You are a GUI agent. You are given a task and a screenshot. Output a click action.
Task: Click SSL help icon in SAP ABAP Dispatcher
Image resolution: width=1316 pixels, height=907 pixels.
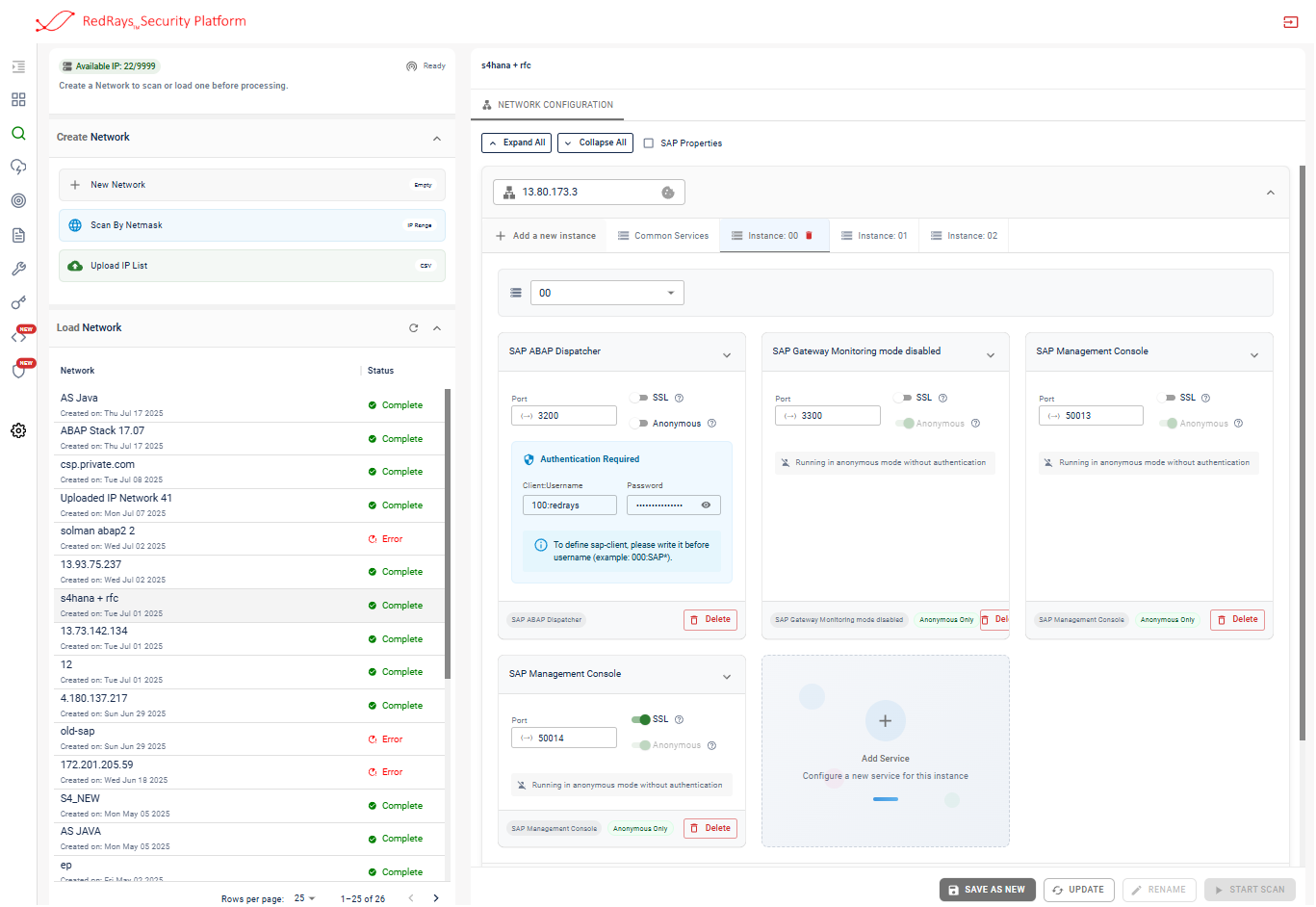click(679, 398)
